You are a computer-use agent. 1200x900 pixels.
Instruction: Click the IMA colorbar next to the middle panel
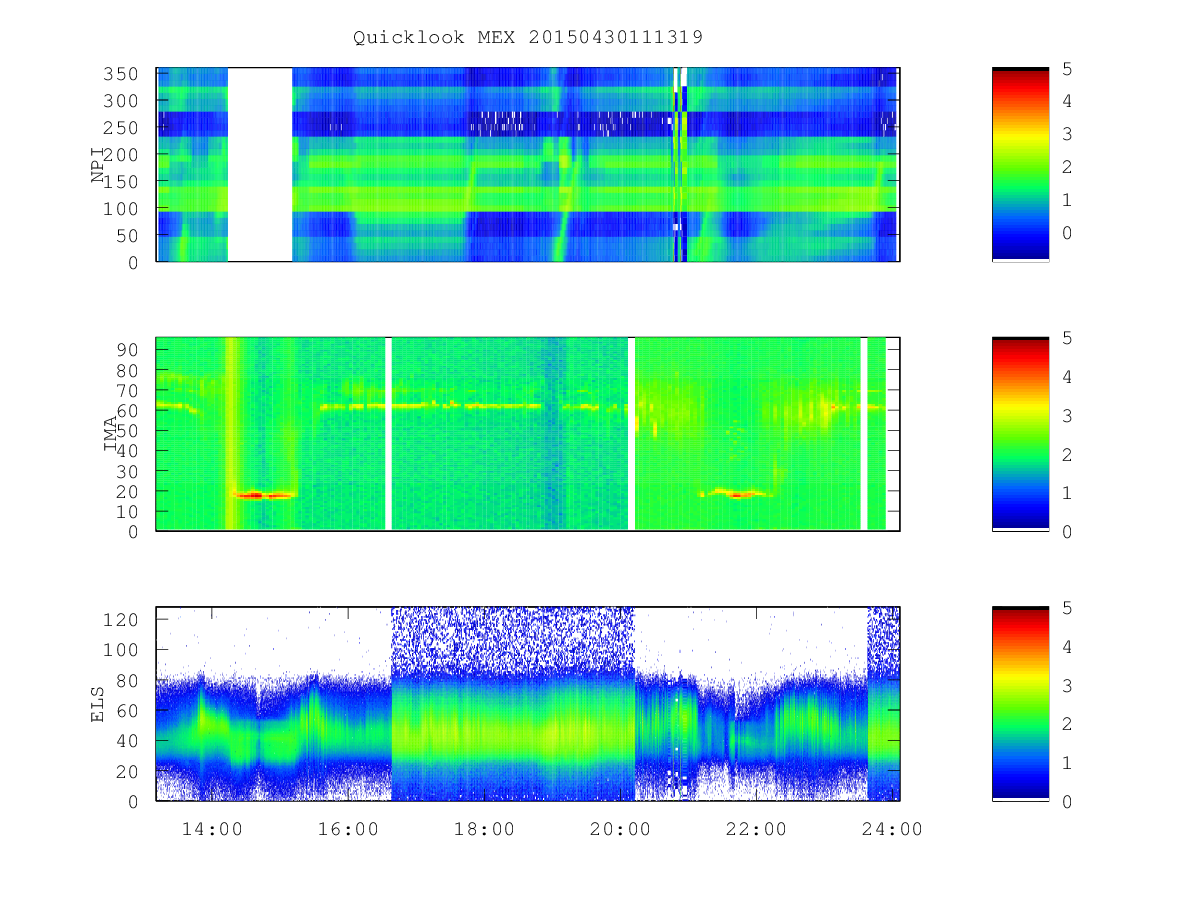[x=1020, y=434]
